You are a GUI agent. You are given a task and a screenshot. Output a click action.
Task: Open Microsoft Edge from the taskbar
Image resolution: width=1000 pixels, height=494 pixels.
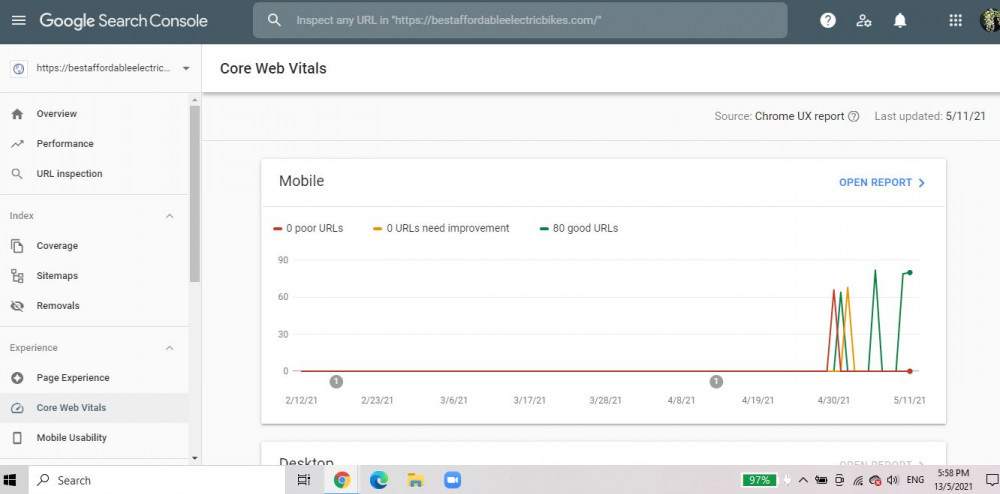(x=379, y=480)
